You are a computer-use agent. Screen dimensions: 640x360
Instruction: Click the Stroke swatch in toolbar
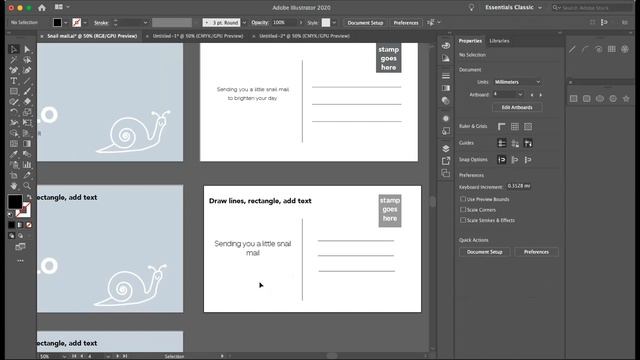pos(23,211)
